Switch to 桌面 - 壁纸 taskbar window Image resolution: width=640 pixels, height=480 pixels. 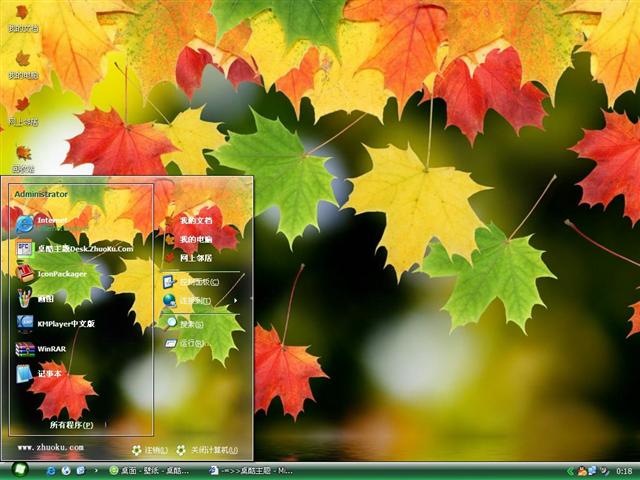click(149, 471)
